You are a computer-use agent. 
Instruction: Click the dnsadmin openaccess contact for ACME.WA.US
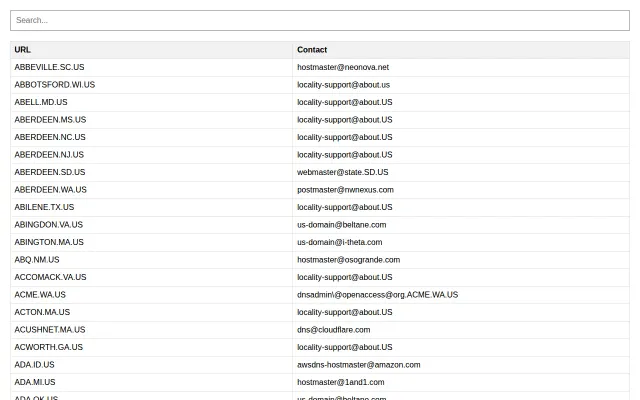coord(378,295)
